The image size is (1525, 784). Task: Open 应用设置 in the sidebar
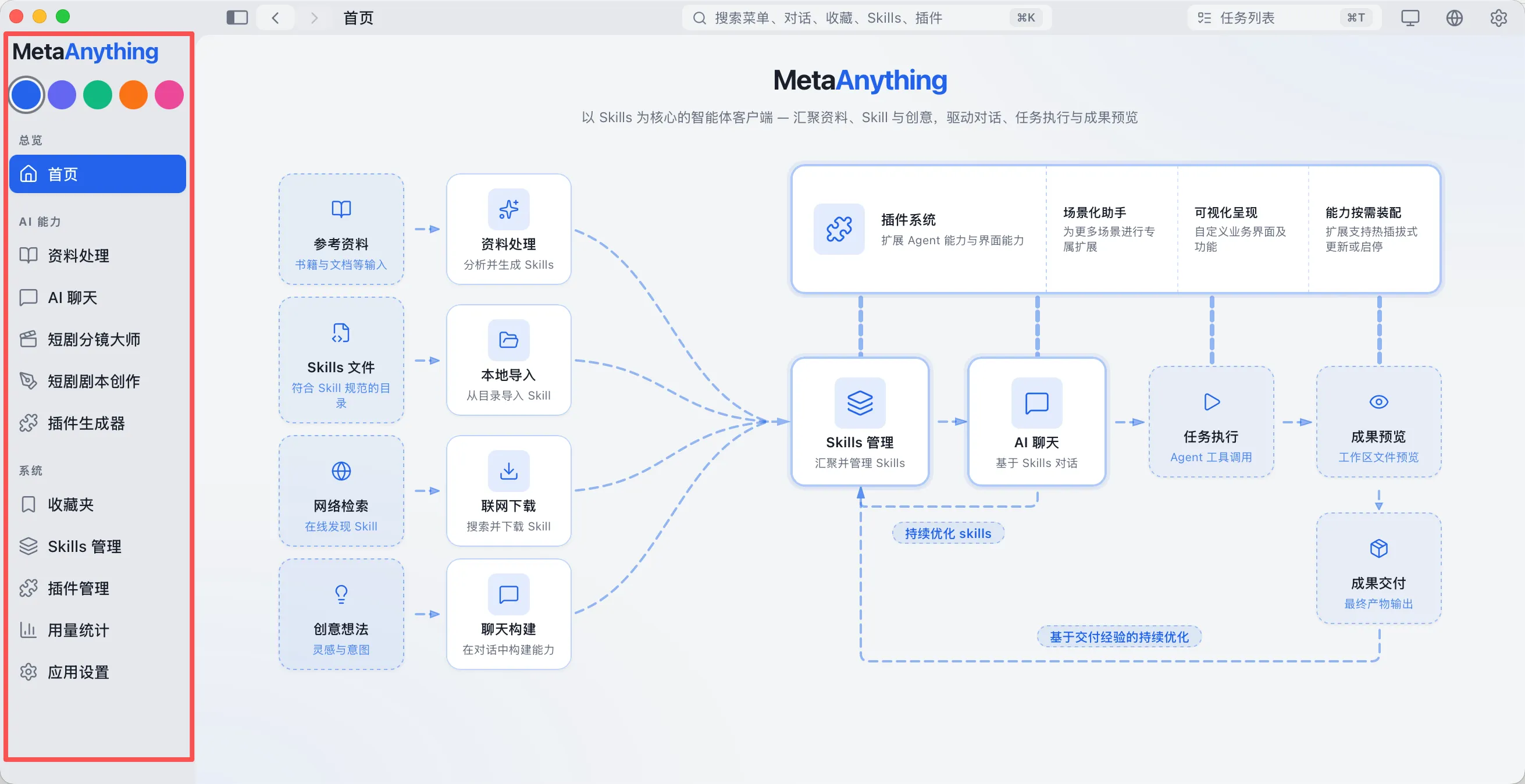point(98,672)
